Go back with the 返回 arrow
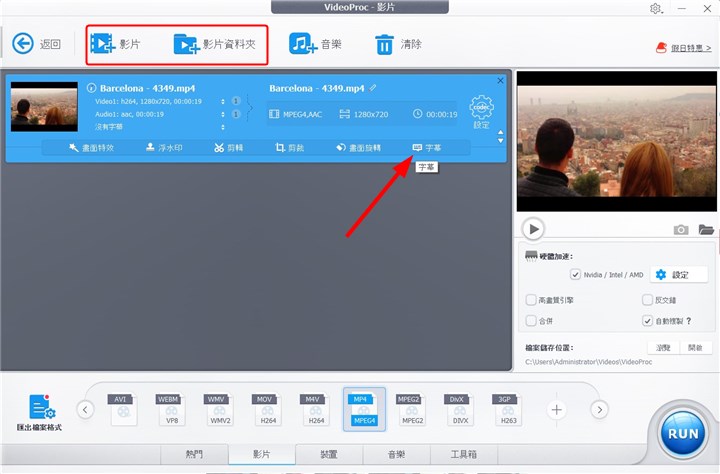 [x=36, y=44]
